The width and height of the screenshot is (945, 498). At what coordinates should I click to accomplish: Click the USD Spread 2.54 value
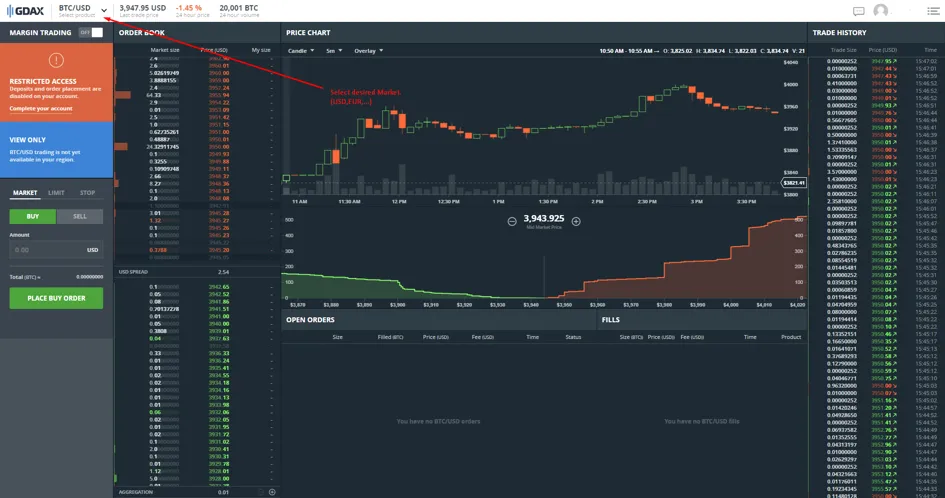tap(223, 272)
